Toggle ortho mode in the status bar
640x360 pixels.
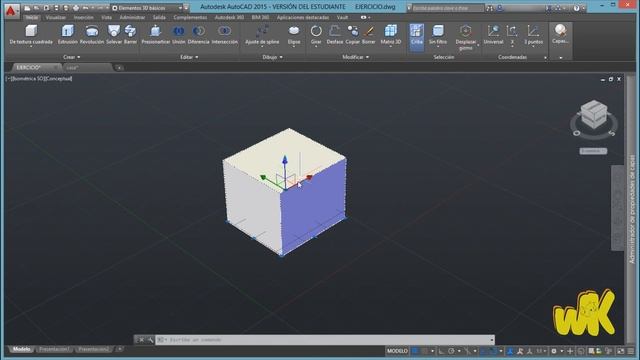(x=442, y=351)
